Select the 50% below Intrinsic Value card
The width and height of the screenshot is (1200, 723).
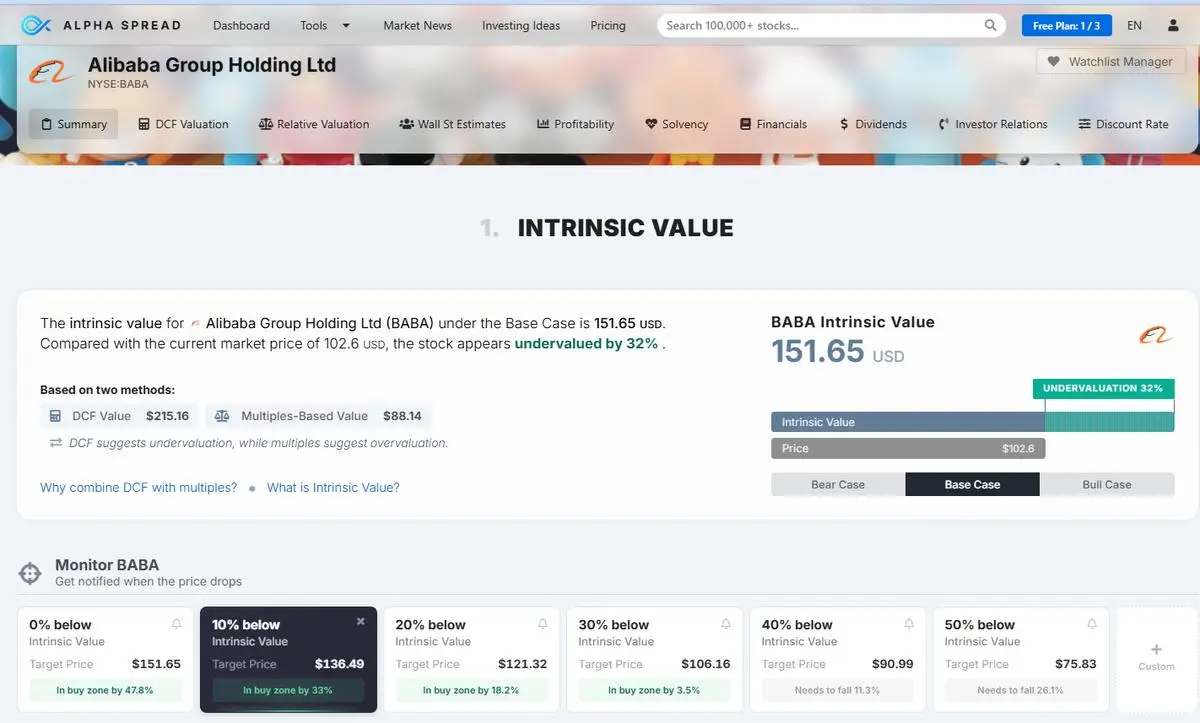coord(1021,659)
